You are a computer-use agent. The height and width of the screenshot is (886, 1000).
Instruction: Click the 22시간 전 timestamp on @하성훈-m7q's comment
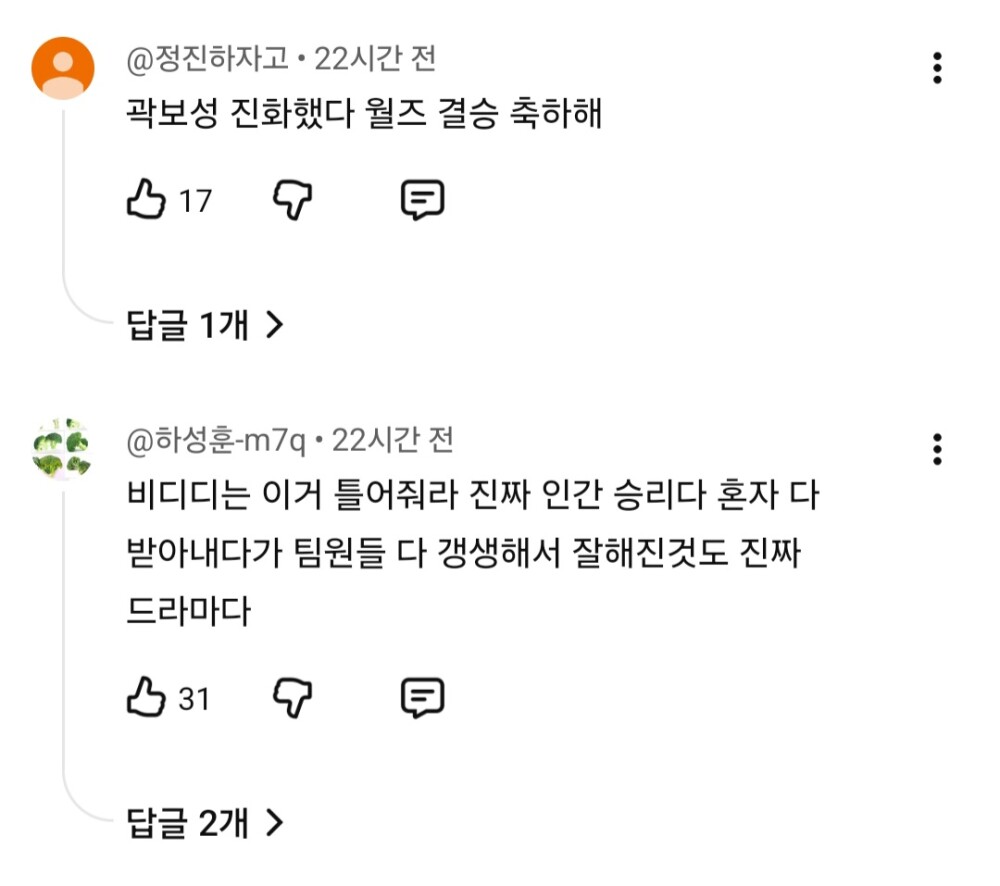tap(392, 439)
